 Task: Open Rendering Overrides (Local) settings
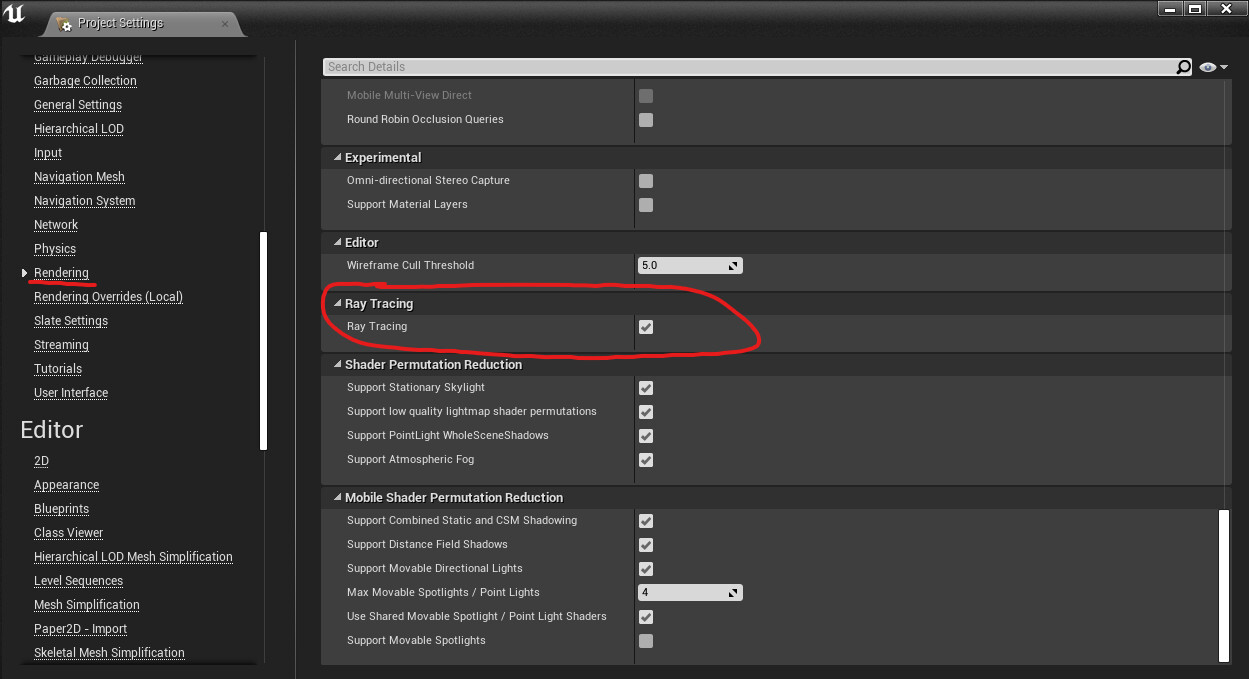tap(108, 297)
